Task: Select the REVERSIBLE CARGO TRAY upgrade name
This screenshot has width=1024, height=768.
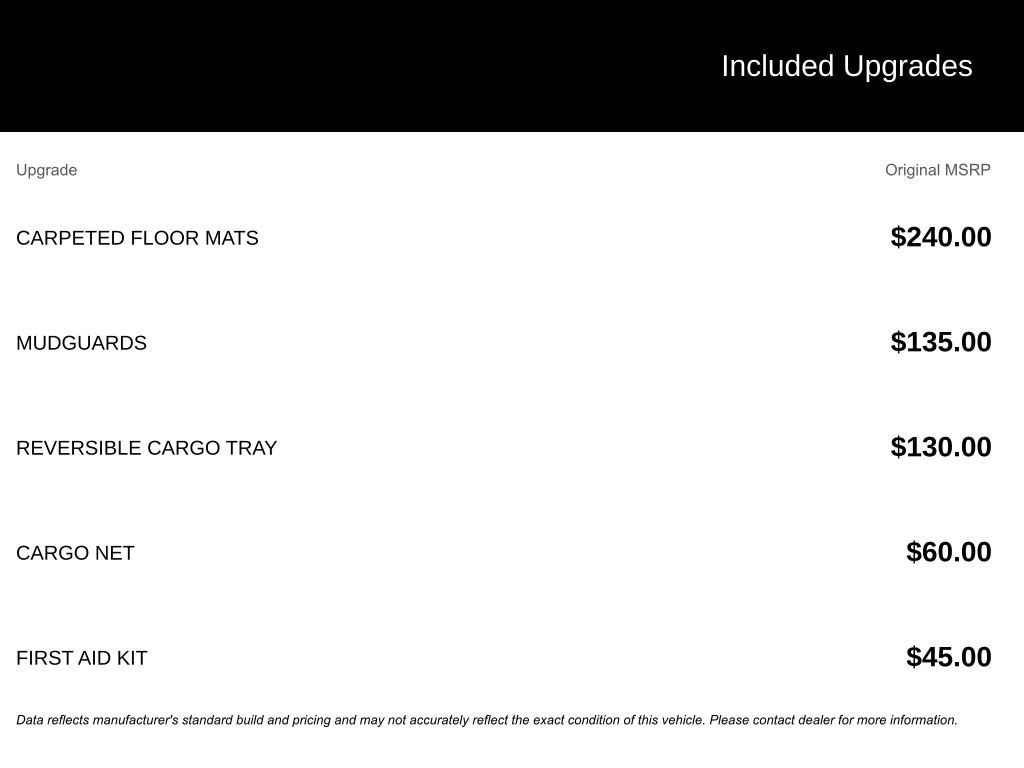Action: [x=146, y=448]
